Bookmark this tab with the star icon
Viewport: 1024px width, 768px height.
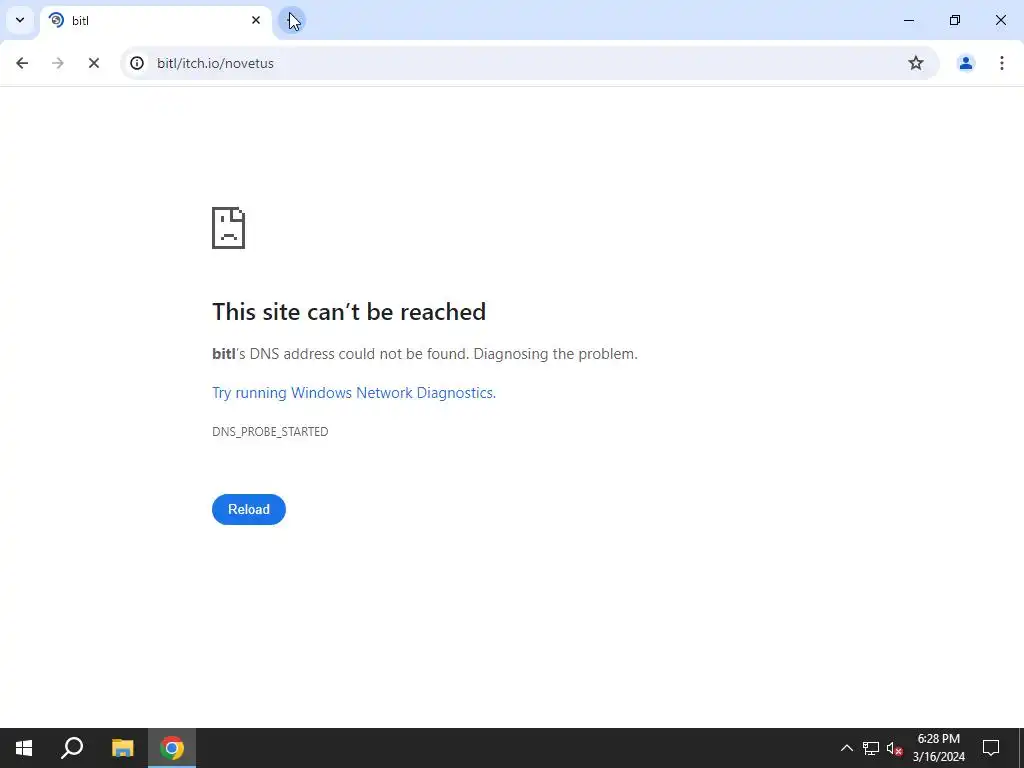pyautogui.click(x=916, y=63)
